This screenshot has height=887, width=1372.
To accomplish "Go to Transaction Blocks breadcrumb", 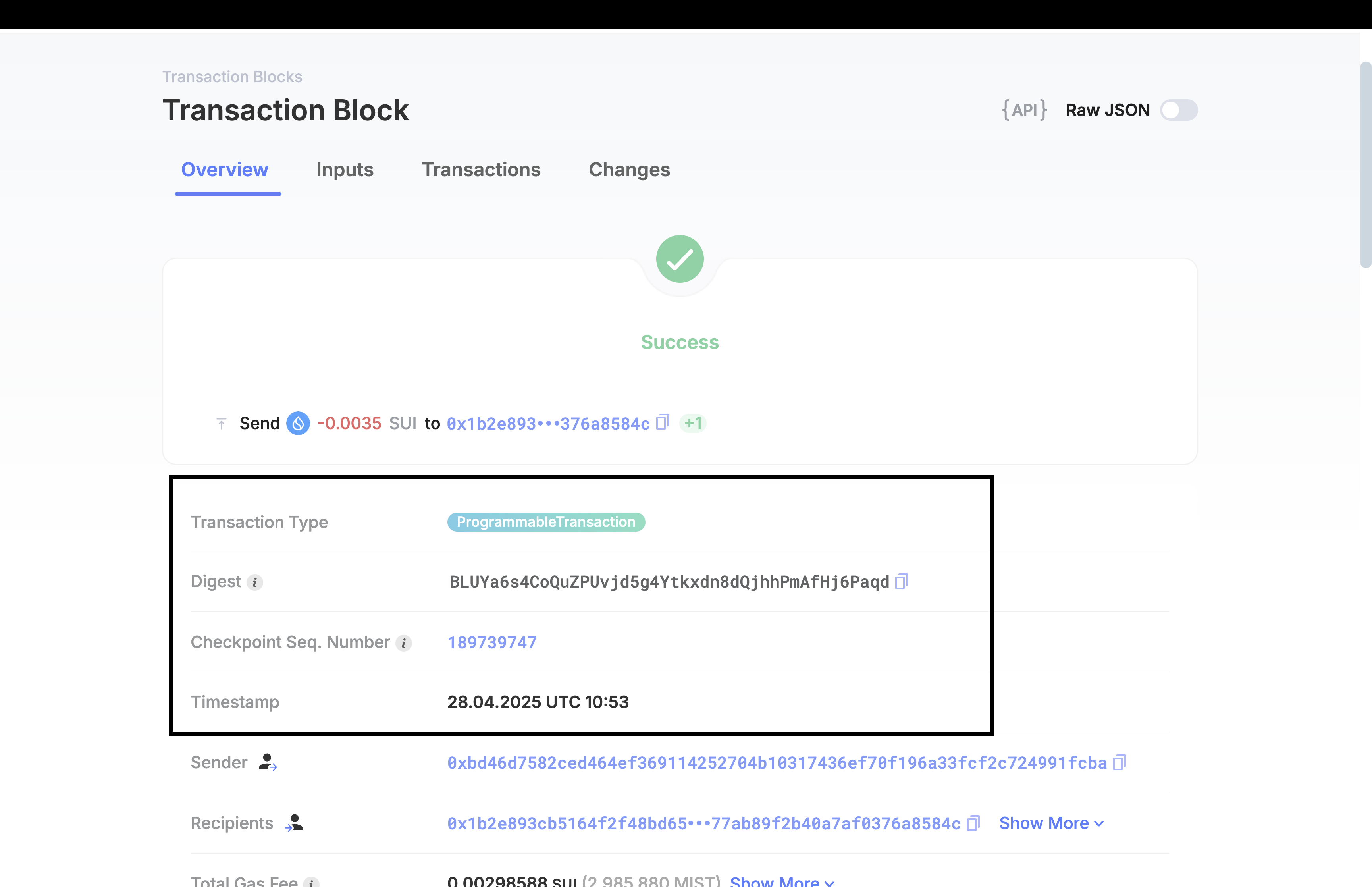I will (232, 77).
